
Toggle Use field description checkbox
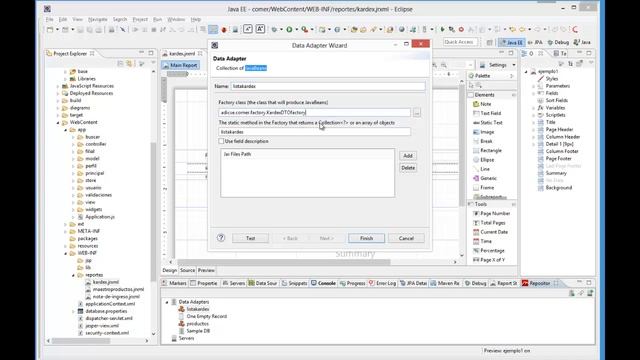[x=221, y=141]
